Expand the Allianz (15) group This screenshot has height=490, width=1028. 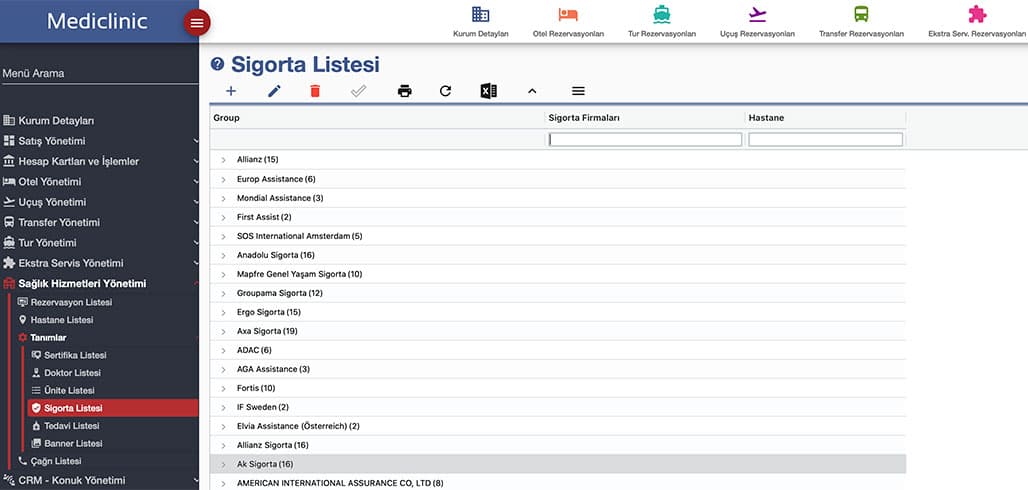(x=223, y=160)
